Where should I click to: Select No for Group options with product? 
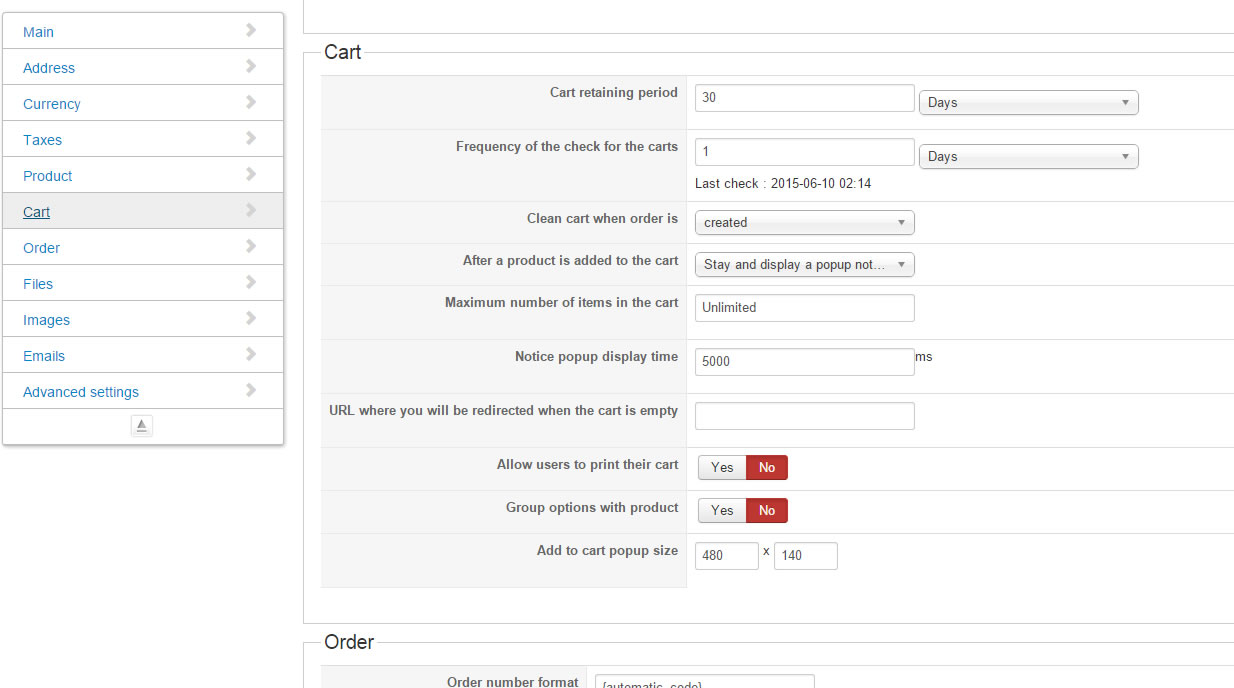(767, 510)
